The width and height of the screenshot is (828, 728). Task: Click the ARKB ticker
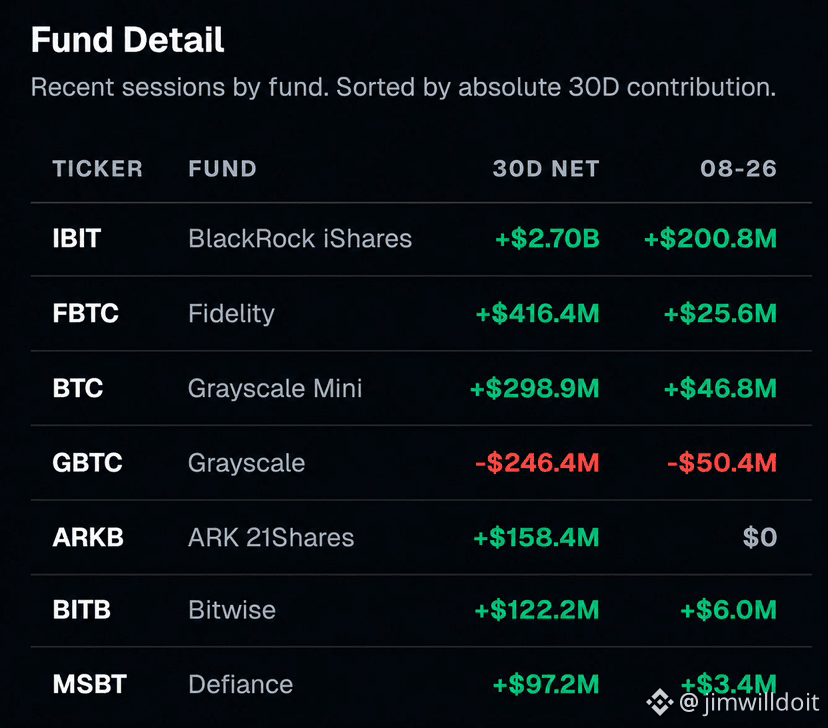tap(88, 537)
